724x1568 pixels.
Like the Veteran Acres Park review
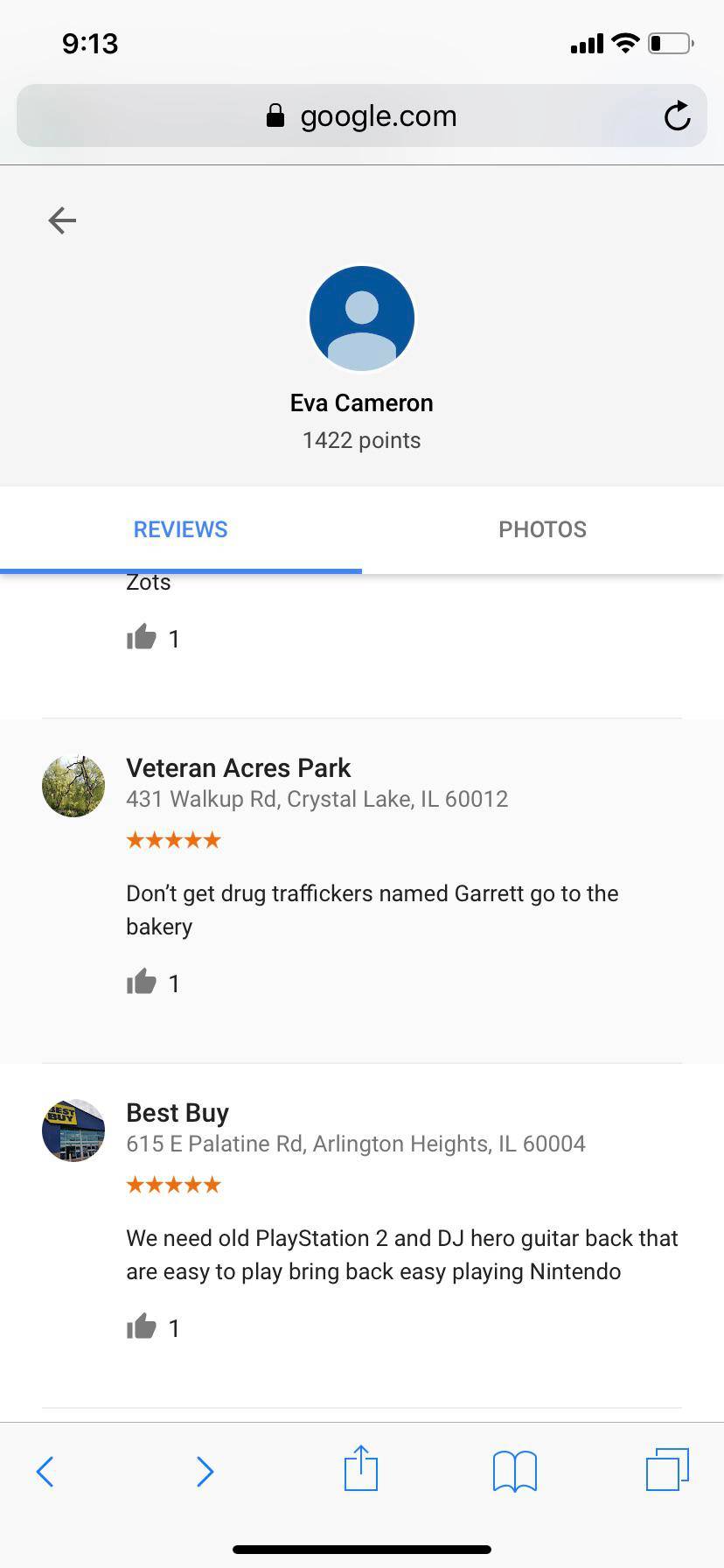(x=142, y=983)
